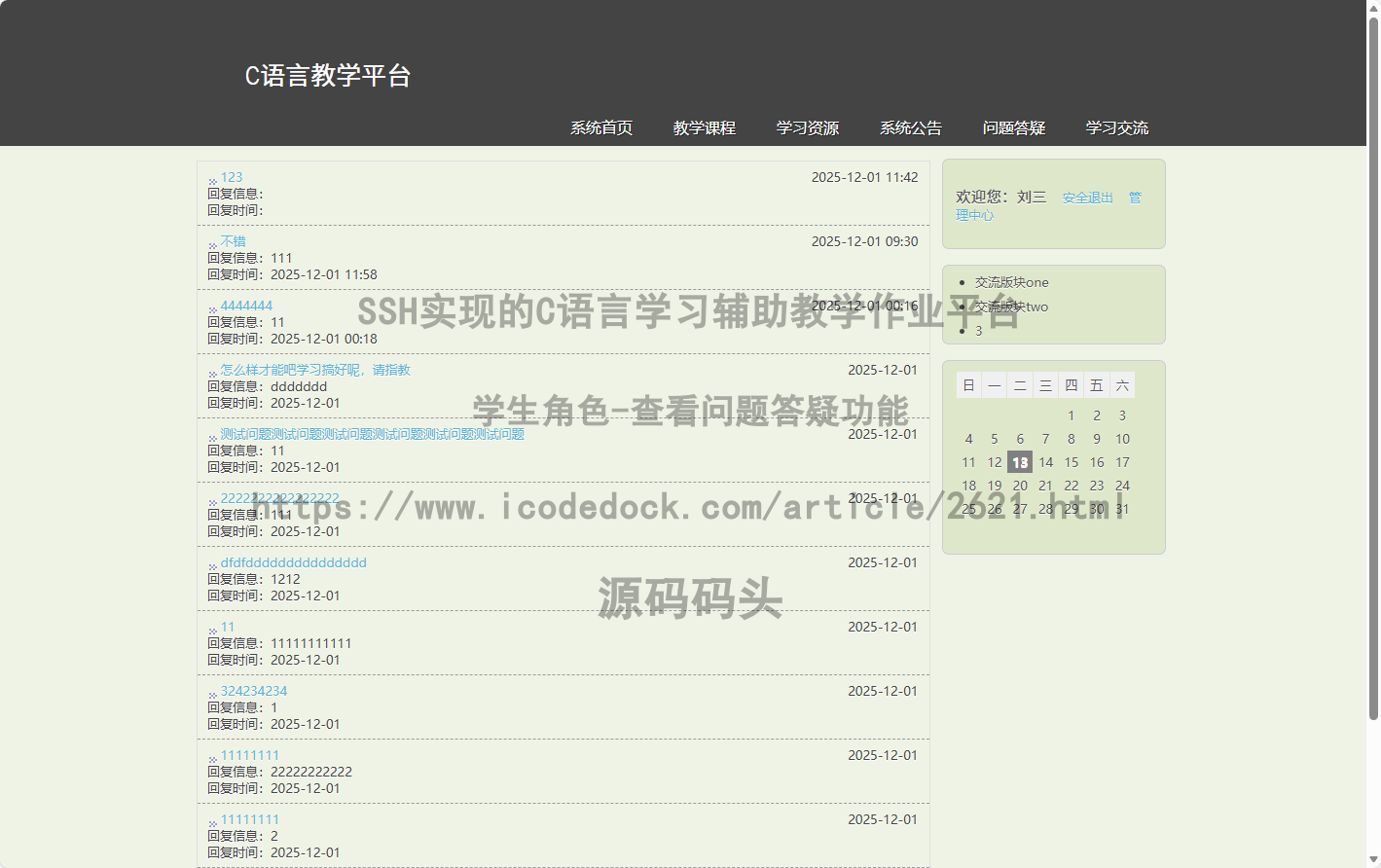This screenshot has width=1381, height=868.
Task: Open the question titled dfdfdddddddddddddddd
Action: [293, 562]
